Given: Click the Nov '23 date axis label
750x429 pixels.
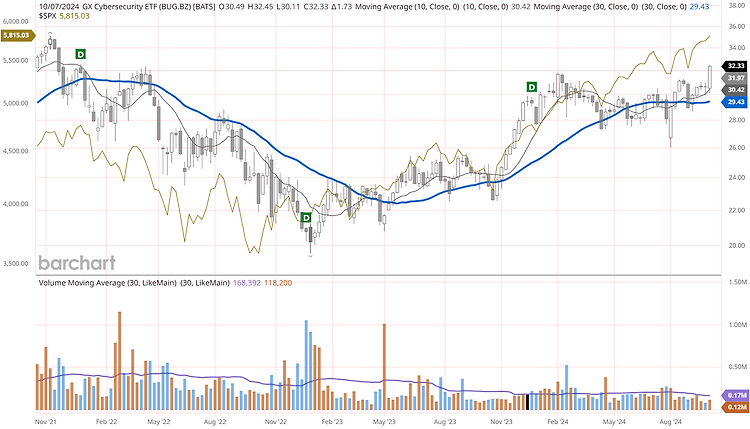Looking at the screenshot, I should click(x=501, y=422).
